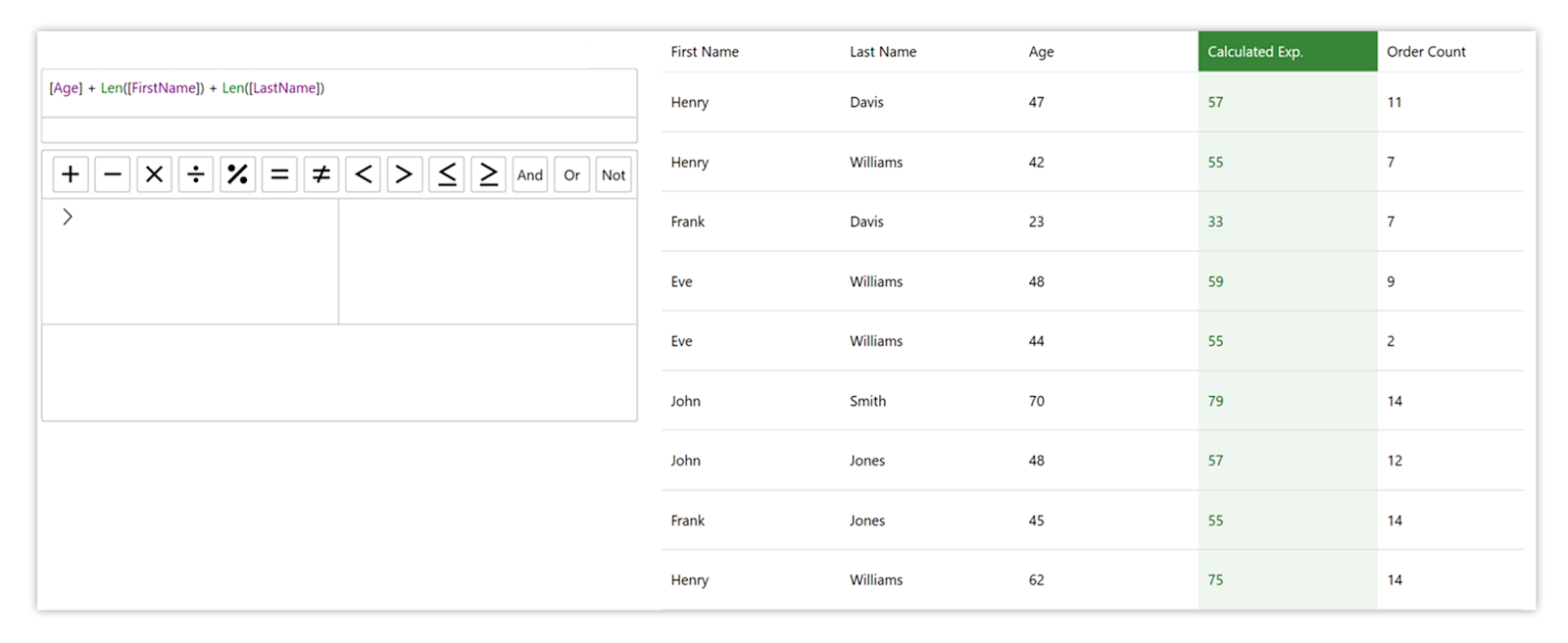This screenshot has width=1568, height=643.
Task: Insert the plus operator
Action: [71, 174]
